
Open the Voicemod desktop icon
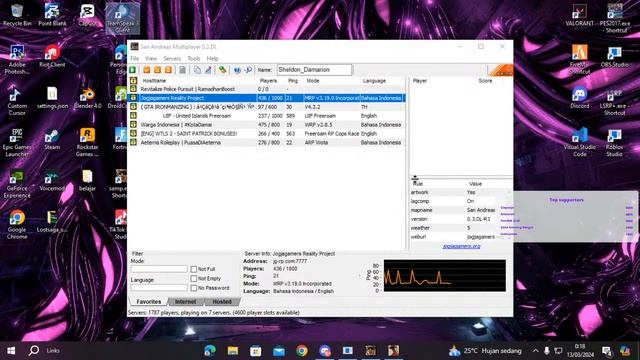[52, 180]
